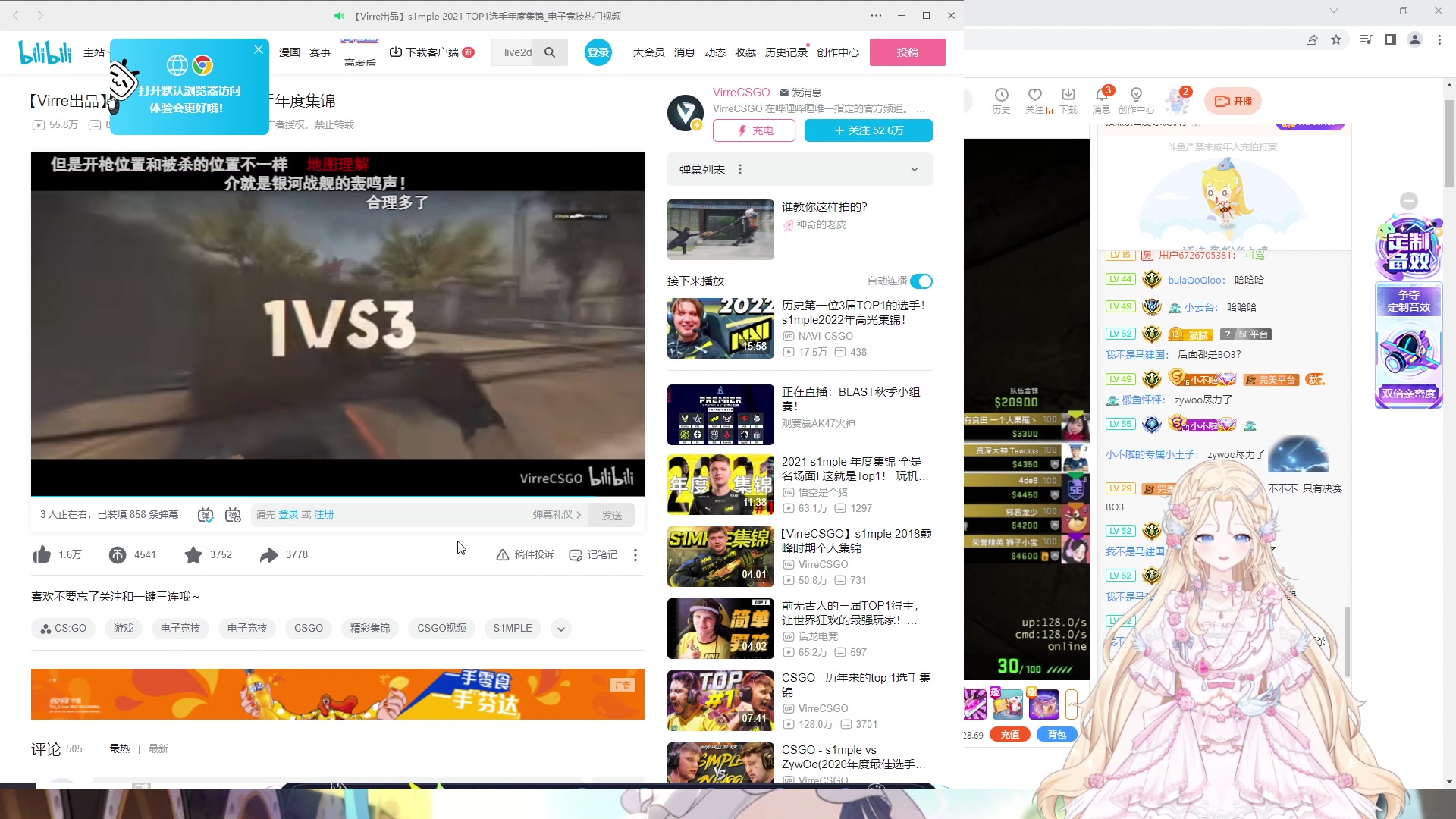Image resolution: width=1456 pixels, height=819 pixels.
Task: Select the 精彩集锦 tag
Action: [x=370, y=629]
